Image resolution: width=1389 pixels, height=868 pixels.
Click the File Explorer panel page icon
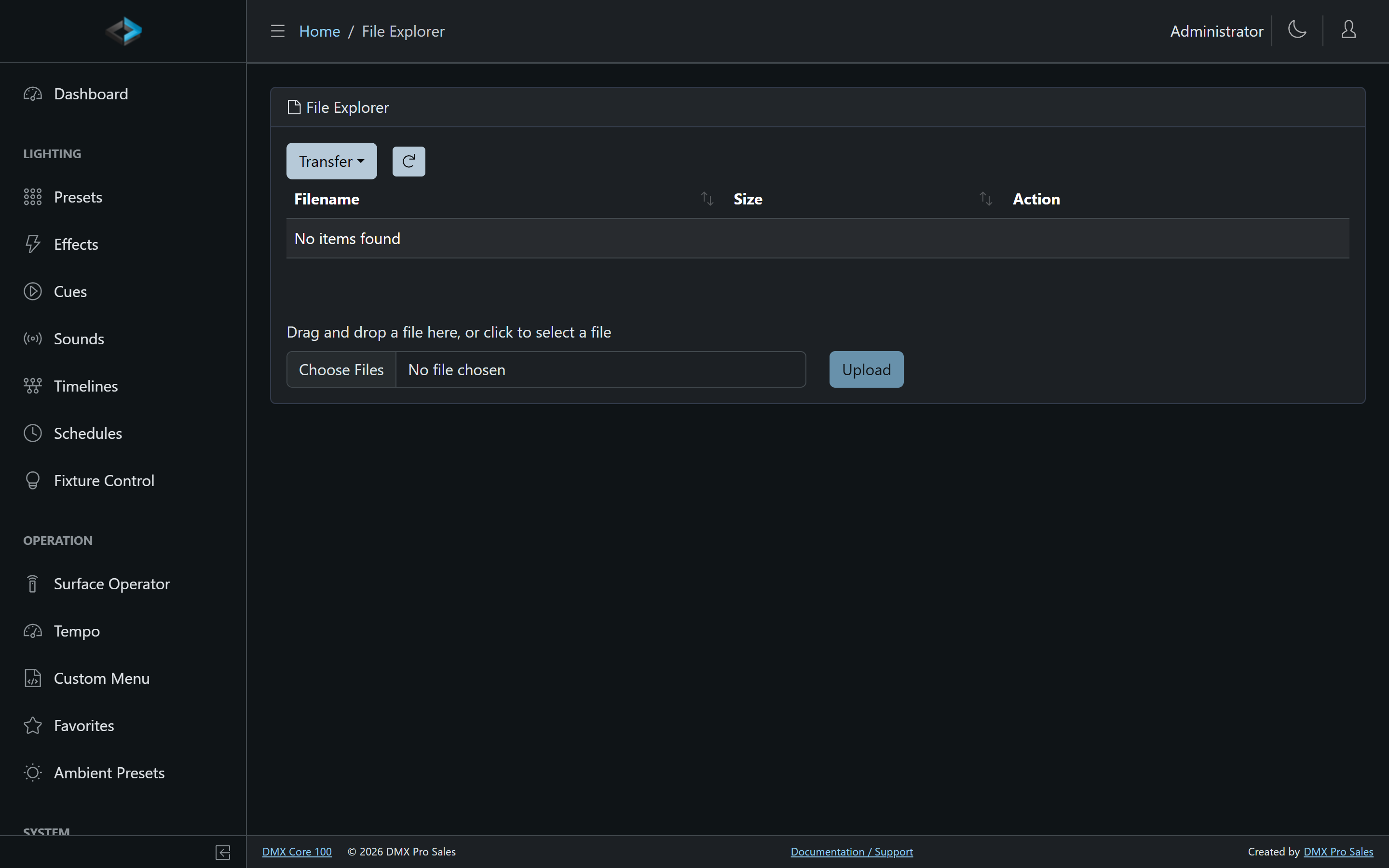pyautogui.click(x=294, y=108)
